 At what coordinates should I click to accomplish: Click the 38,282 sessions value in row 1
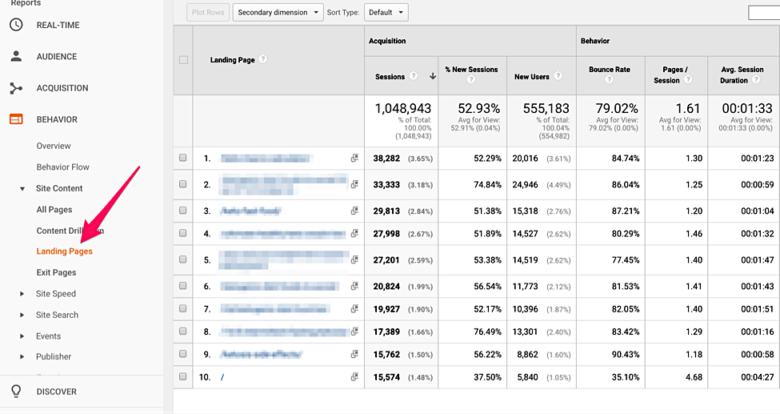pyautogui.click(x=387, y=158)
